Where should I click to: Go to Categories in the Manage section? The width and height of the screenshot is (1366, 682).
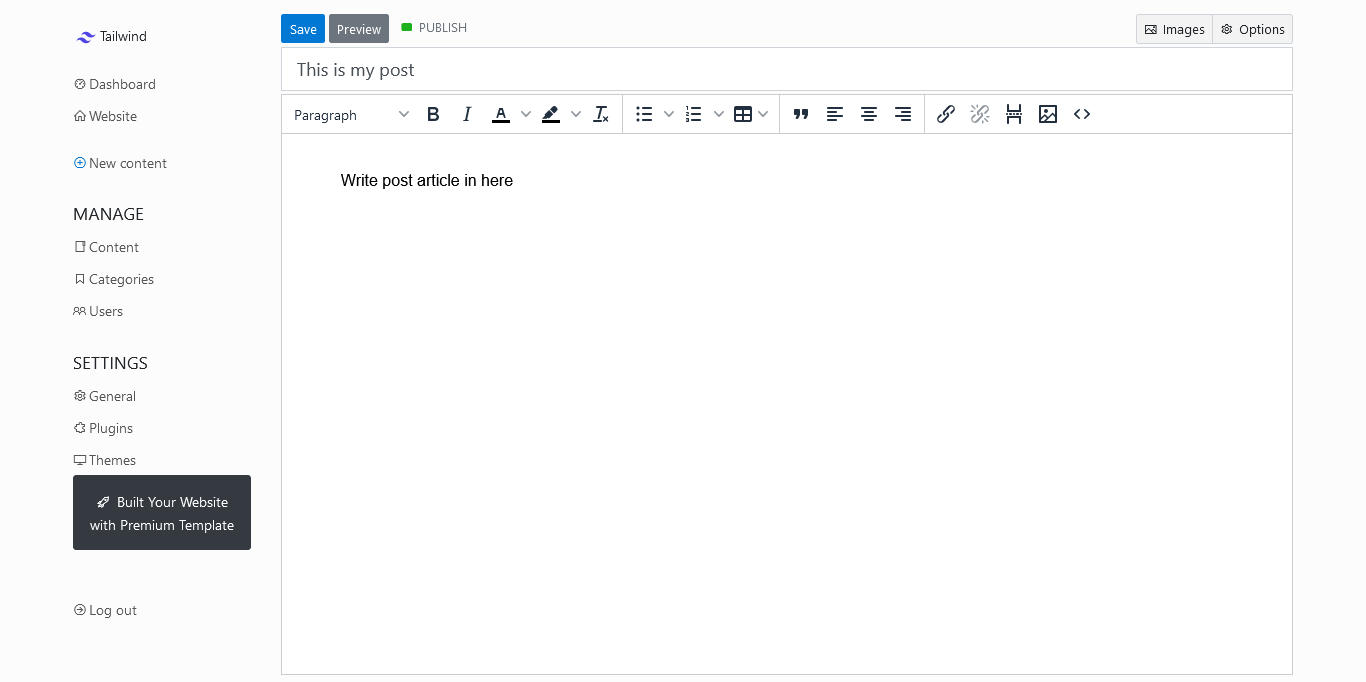tap(121, 279)
